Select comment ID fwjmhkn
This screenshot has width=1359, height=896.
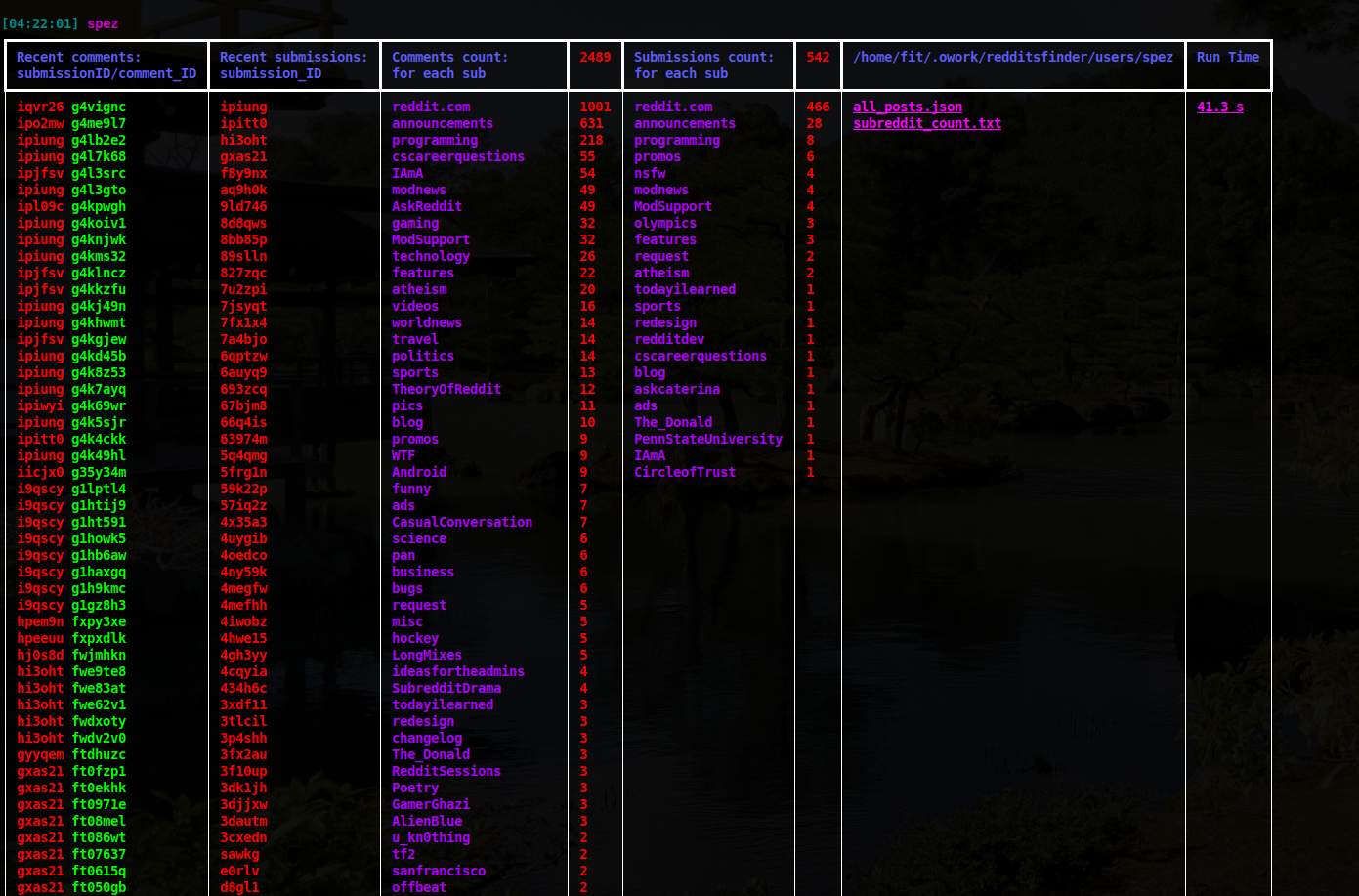[x=99, y=655]
